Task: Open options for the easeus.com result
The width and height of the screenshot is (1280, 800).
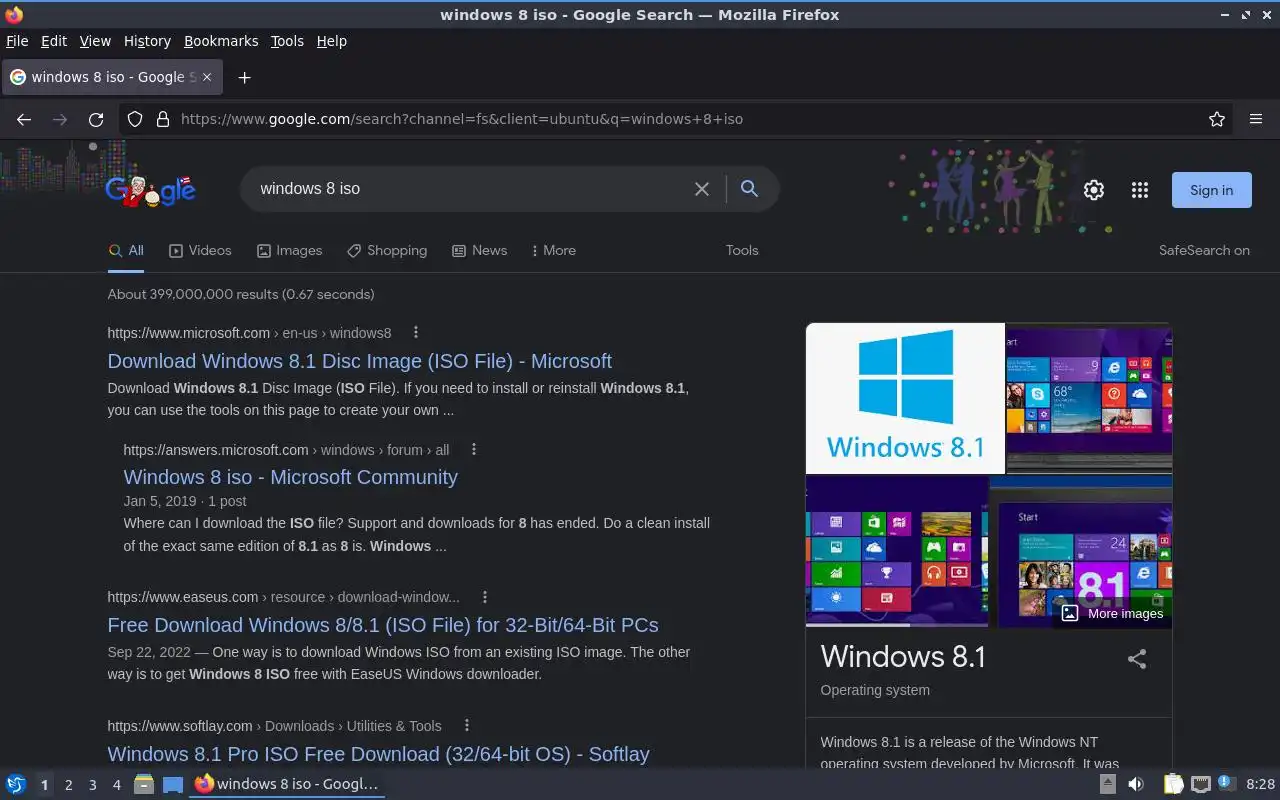Action: 485,597
